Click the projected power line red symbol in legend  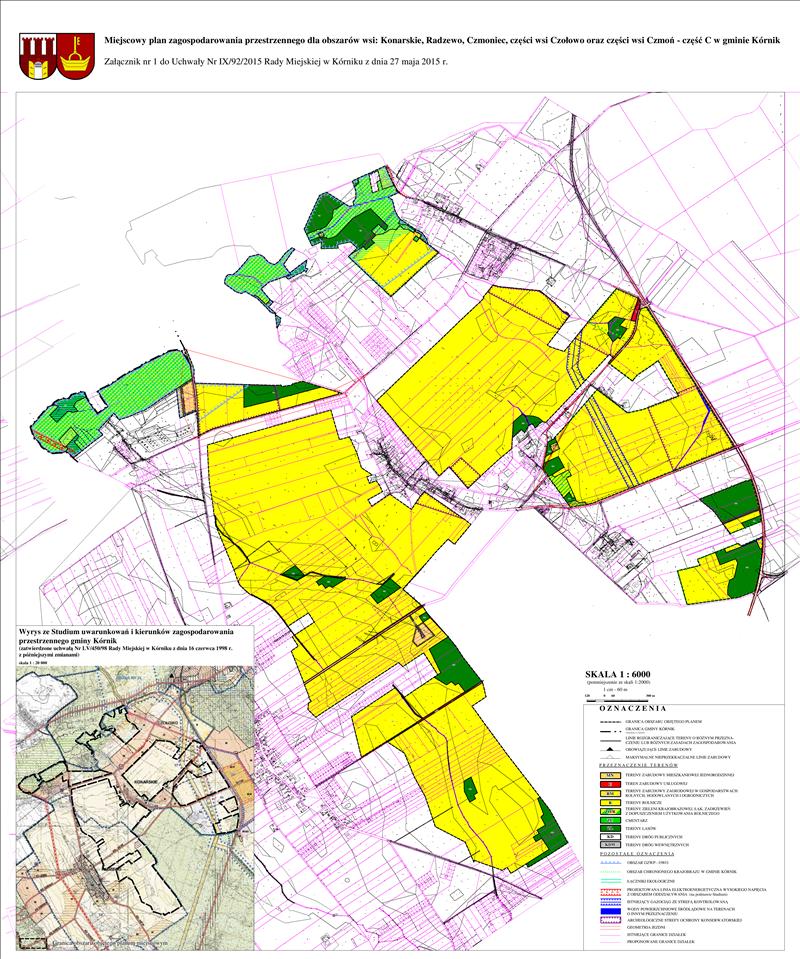point(610,892)
